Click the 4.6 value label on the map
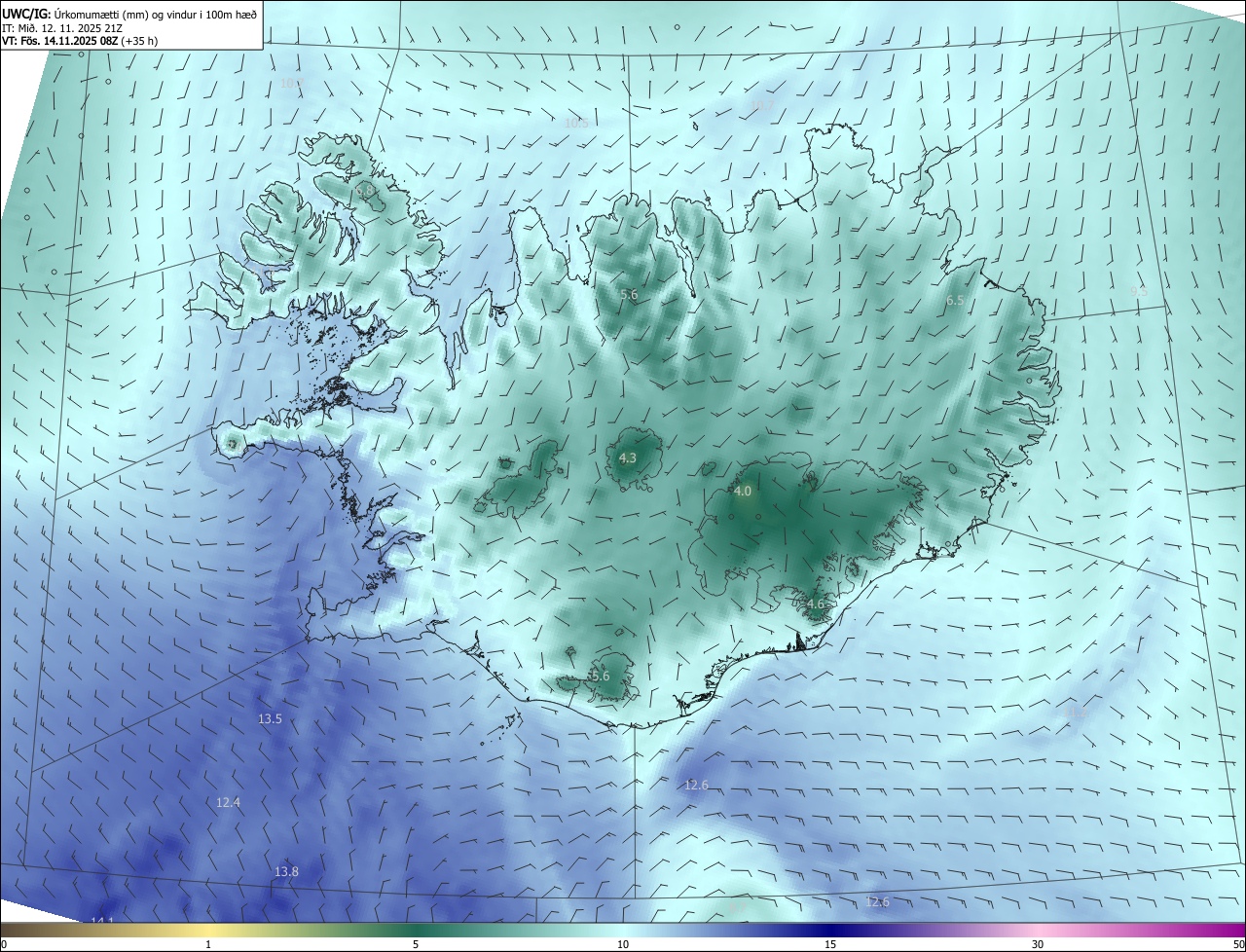The width and height of the screenshot is (1246, 952). pyautogui.click(x=816, y=604)
